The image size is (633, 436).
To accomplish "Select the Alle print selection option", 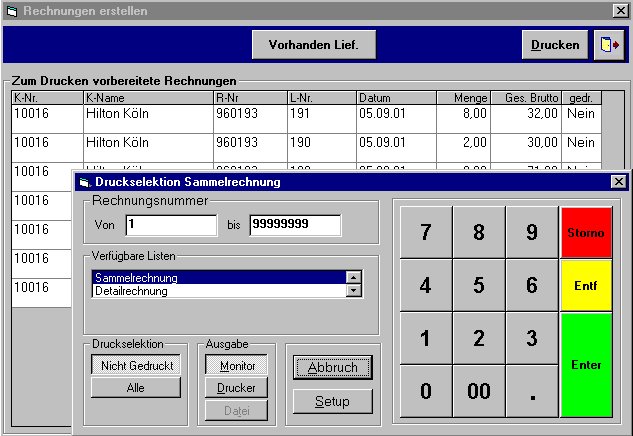I will click(135, 388).
